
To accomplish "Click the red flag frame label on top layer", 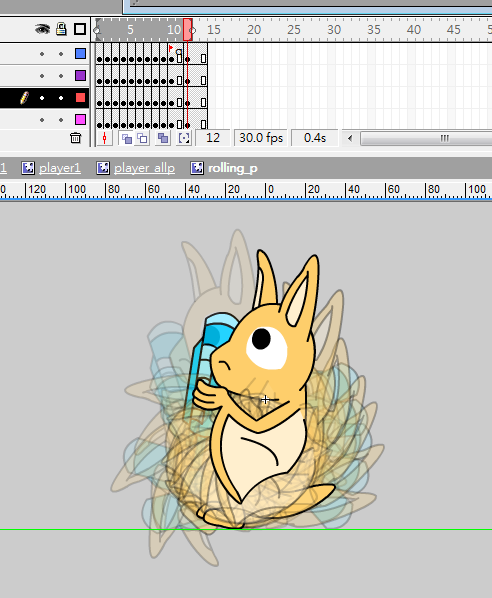I will pyautogui.click(x=170, y=48).
